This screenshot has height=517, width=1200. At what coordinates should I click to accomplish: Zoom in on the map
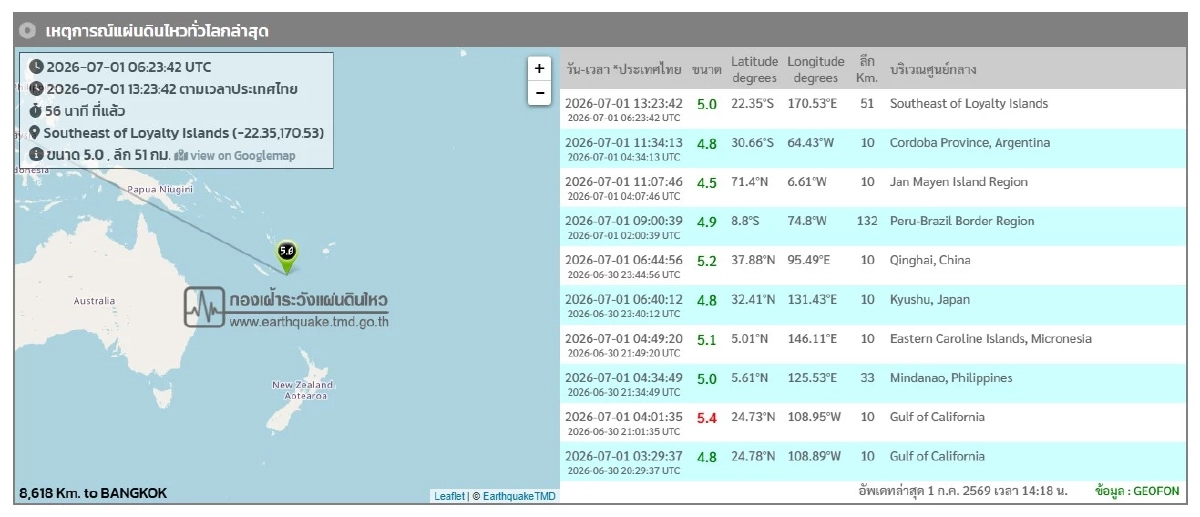click(539, 69)
